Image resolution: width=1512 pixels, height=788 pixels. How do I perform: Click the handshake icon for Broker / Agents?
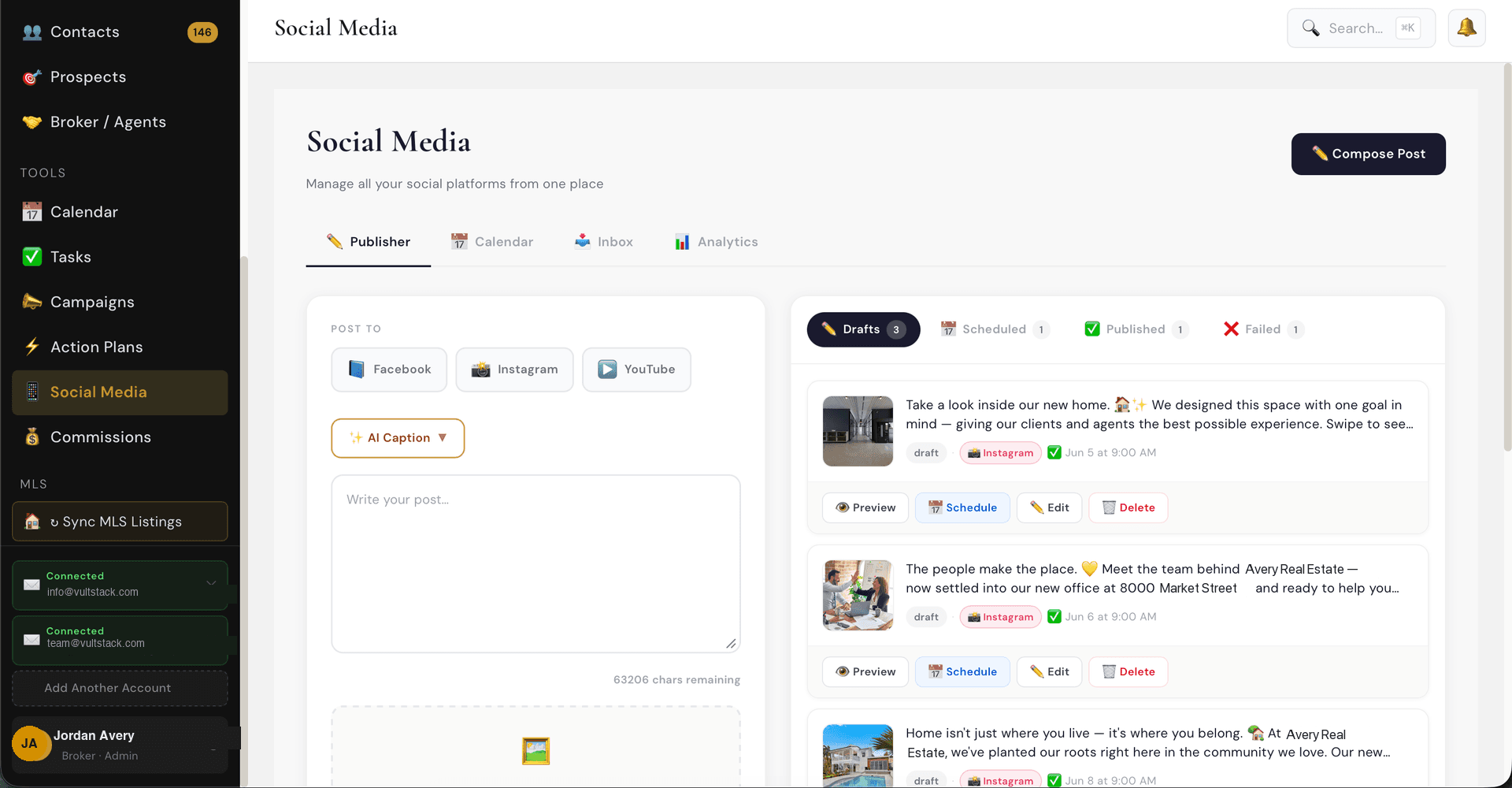[x=32, y=122]
